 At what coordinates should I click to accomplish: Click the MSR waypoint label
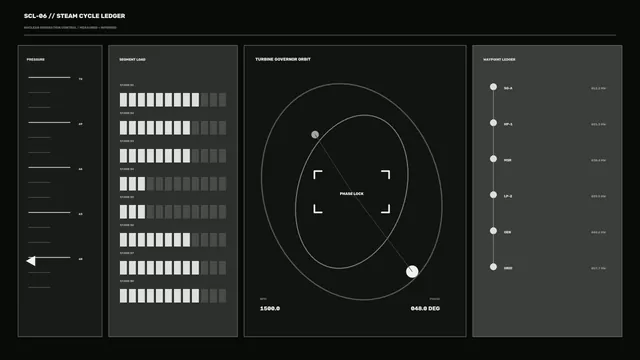[x=507, y=160]
